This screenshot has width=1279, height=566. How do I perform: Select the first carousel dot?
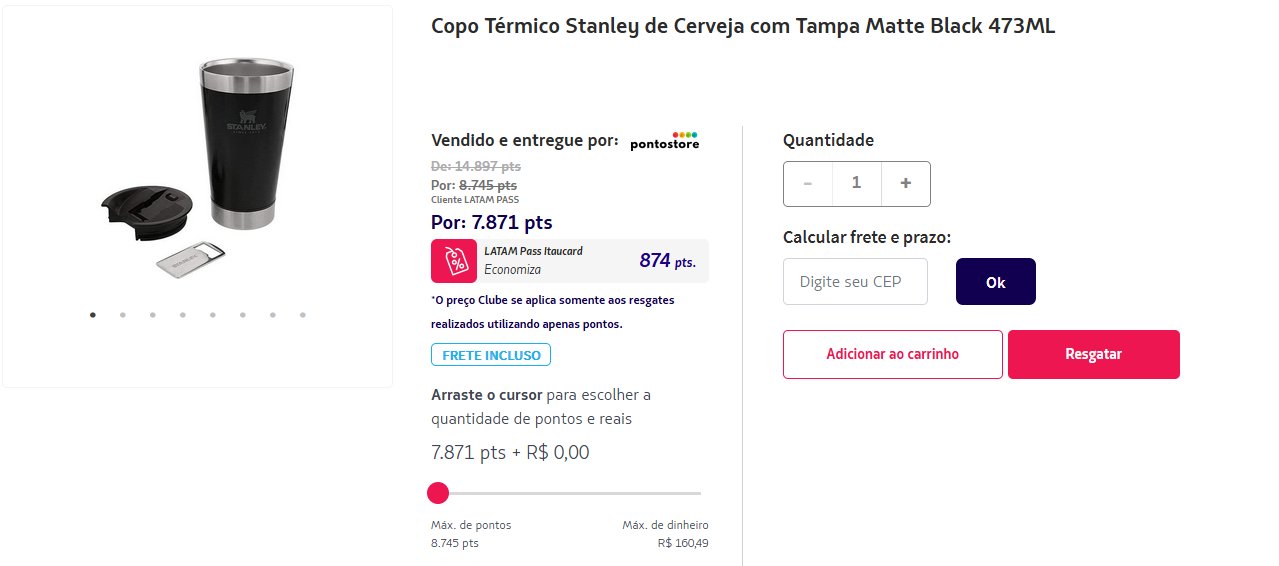tap(93, 314)
